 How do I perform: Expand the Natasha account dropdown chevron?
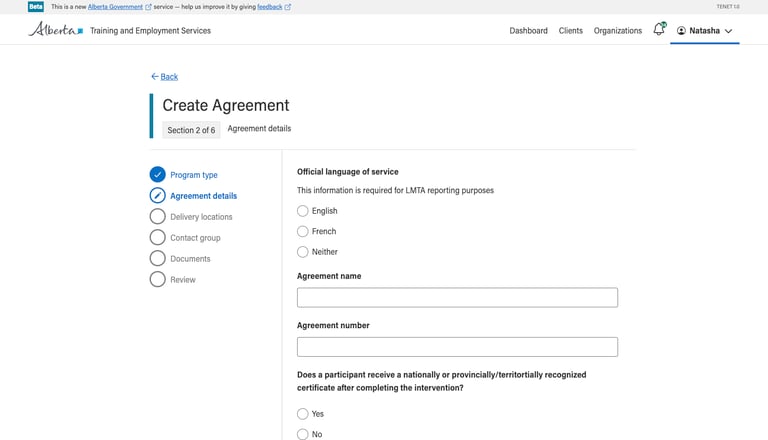(x=728, y=31)
